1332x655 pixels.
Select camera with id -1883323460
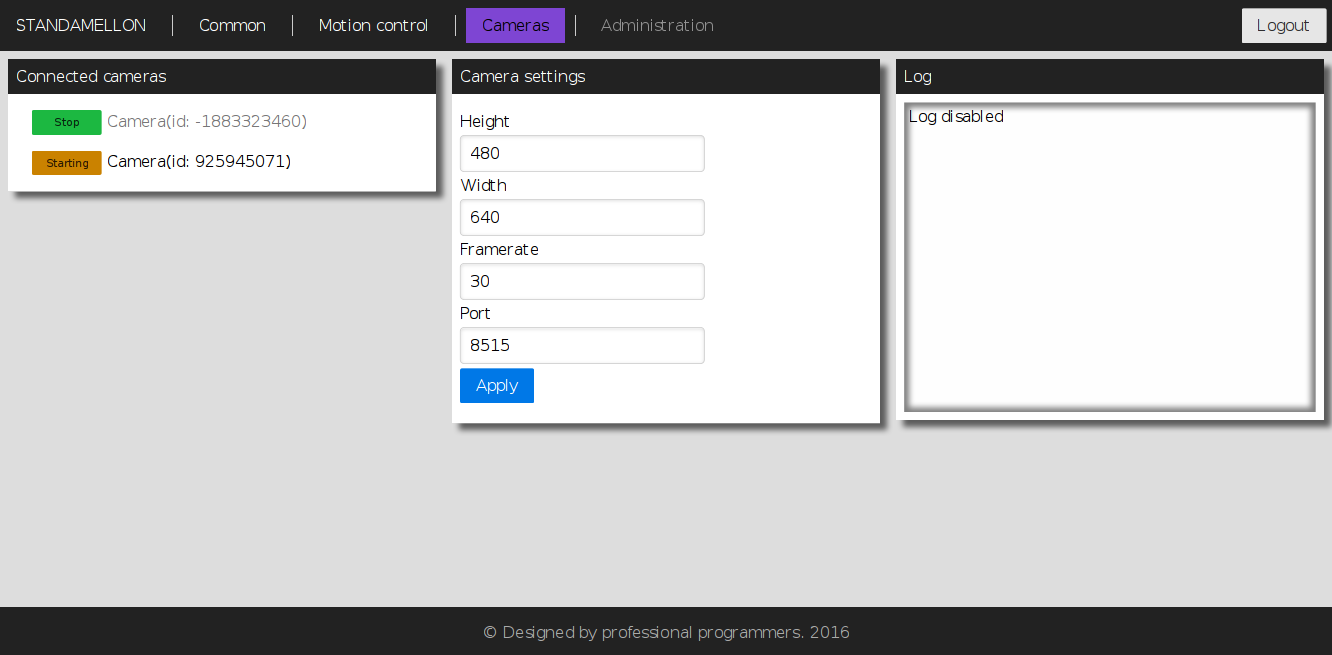(x=207, y=121)
